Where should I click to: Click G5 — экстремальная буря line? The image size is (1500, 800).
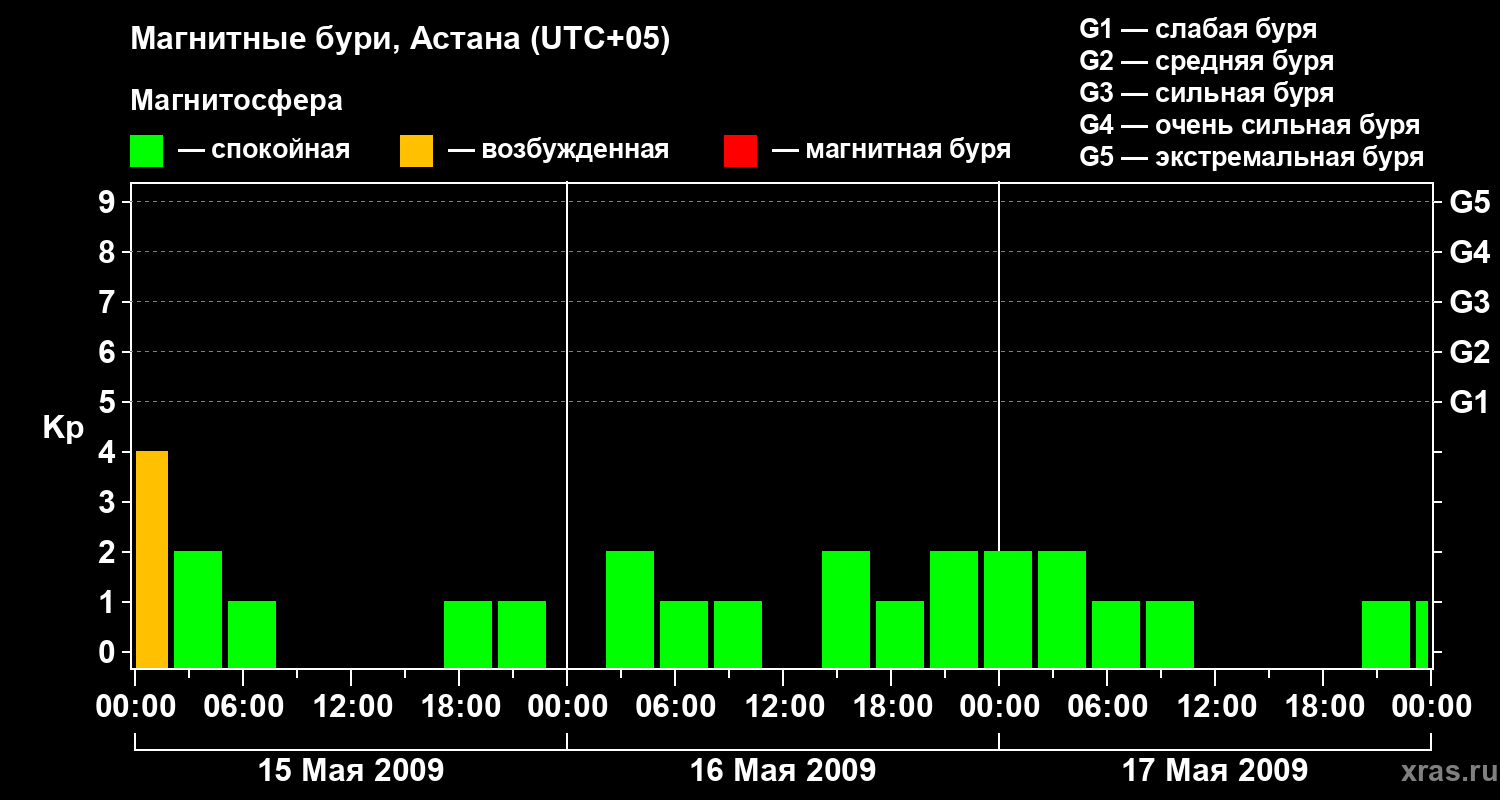click(1251, 157)
